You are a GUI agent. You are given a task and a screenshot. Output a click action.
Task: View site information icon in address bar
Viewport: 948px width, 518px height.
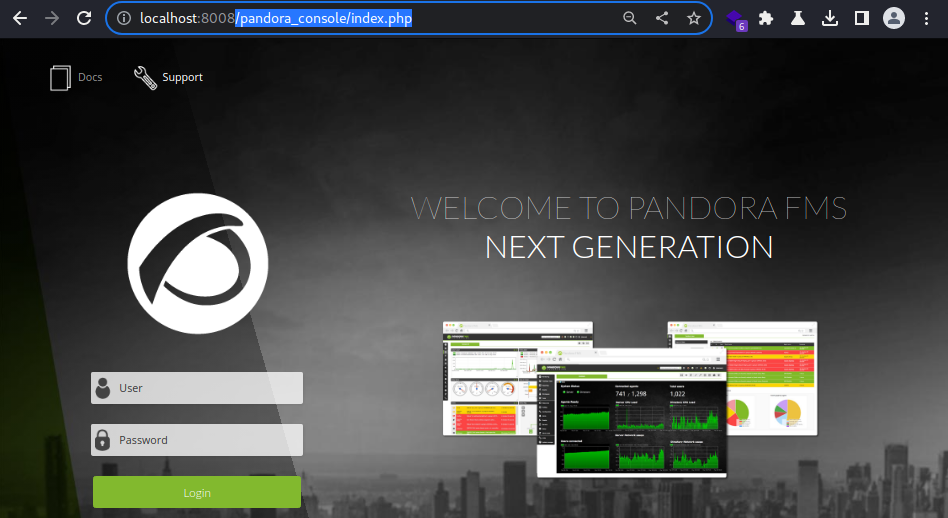coord(124,18)
